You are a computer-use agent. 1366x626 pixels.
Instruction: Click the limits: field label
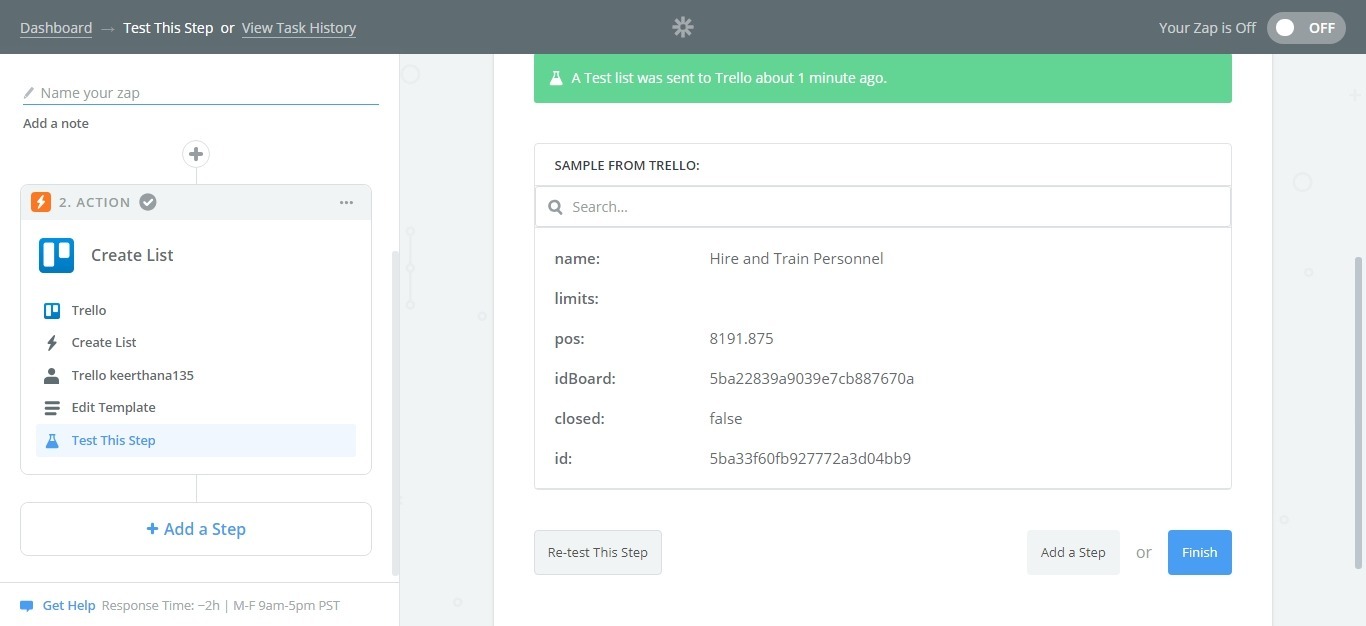tap(576, 298)
